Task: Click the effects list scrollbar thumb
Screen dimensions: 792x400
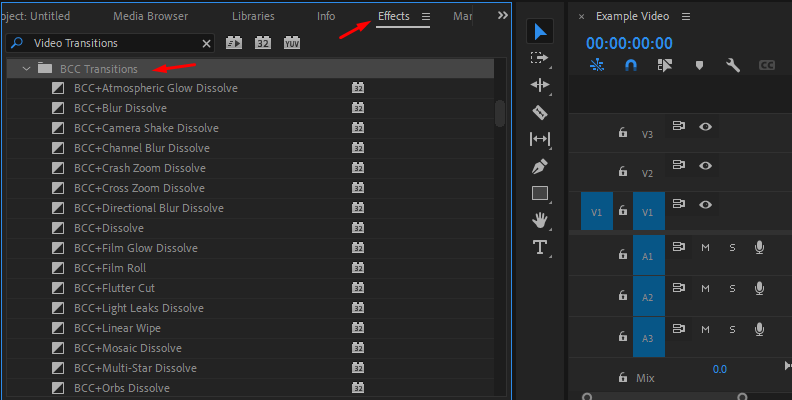Action: (500, 112)
